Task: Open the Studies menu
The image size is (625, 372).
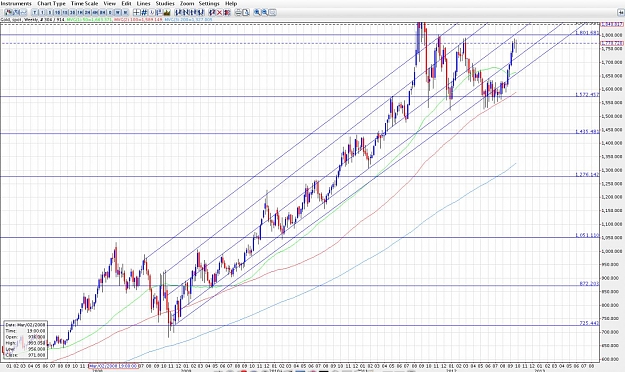Action: pyautogui.click(x=165, y=3)
